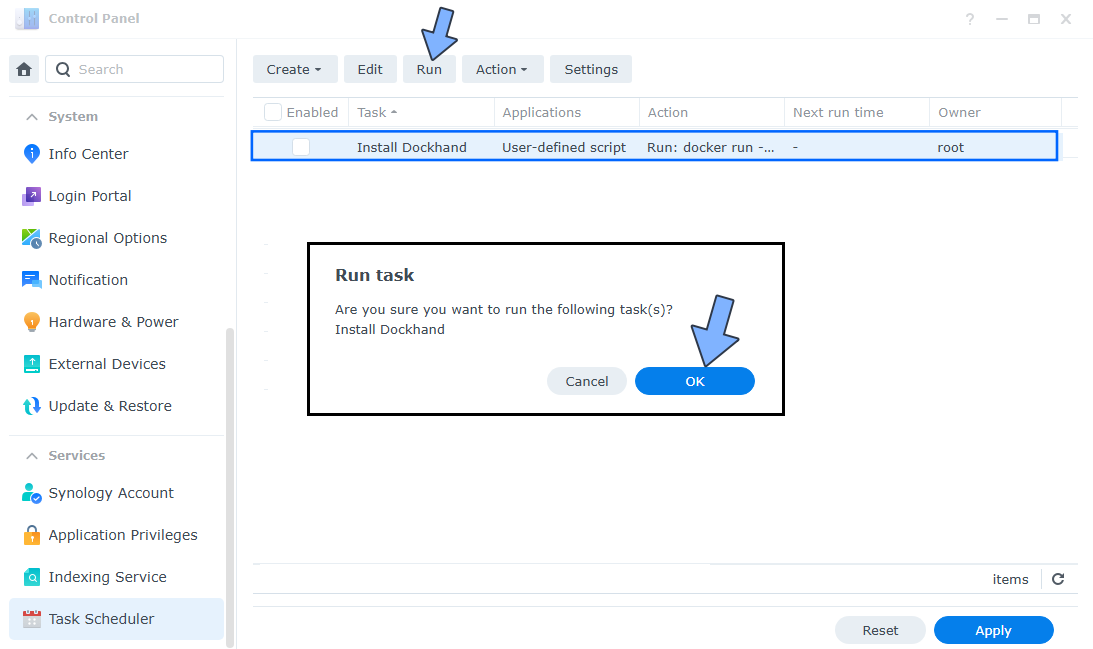This screenshot has height=649, width=1093.
Task: Confirm running the task with OK
Action: coord(694,381)
